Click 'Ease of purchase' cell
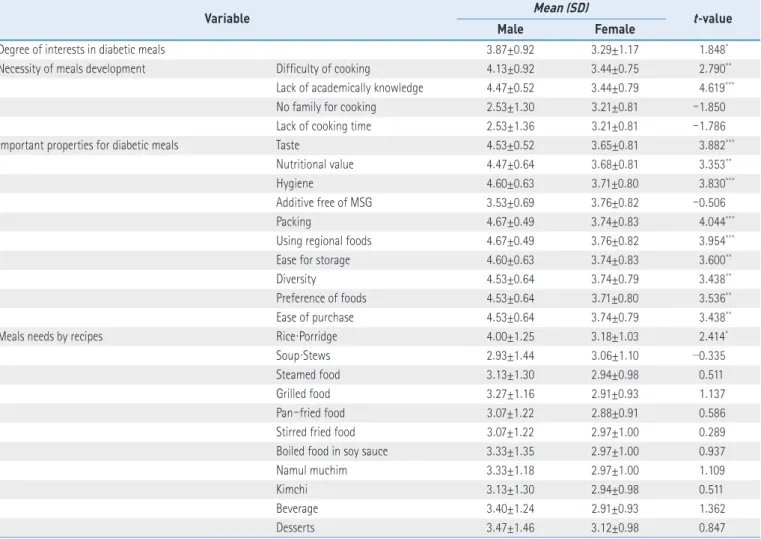 click(x=314, y=317)
